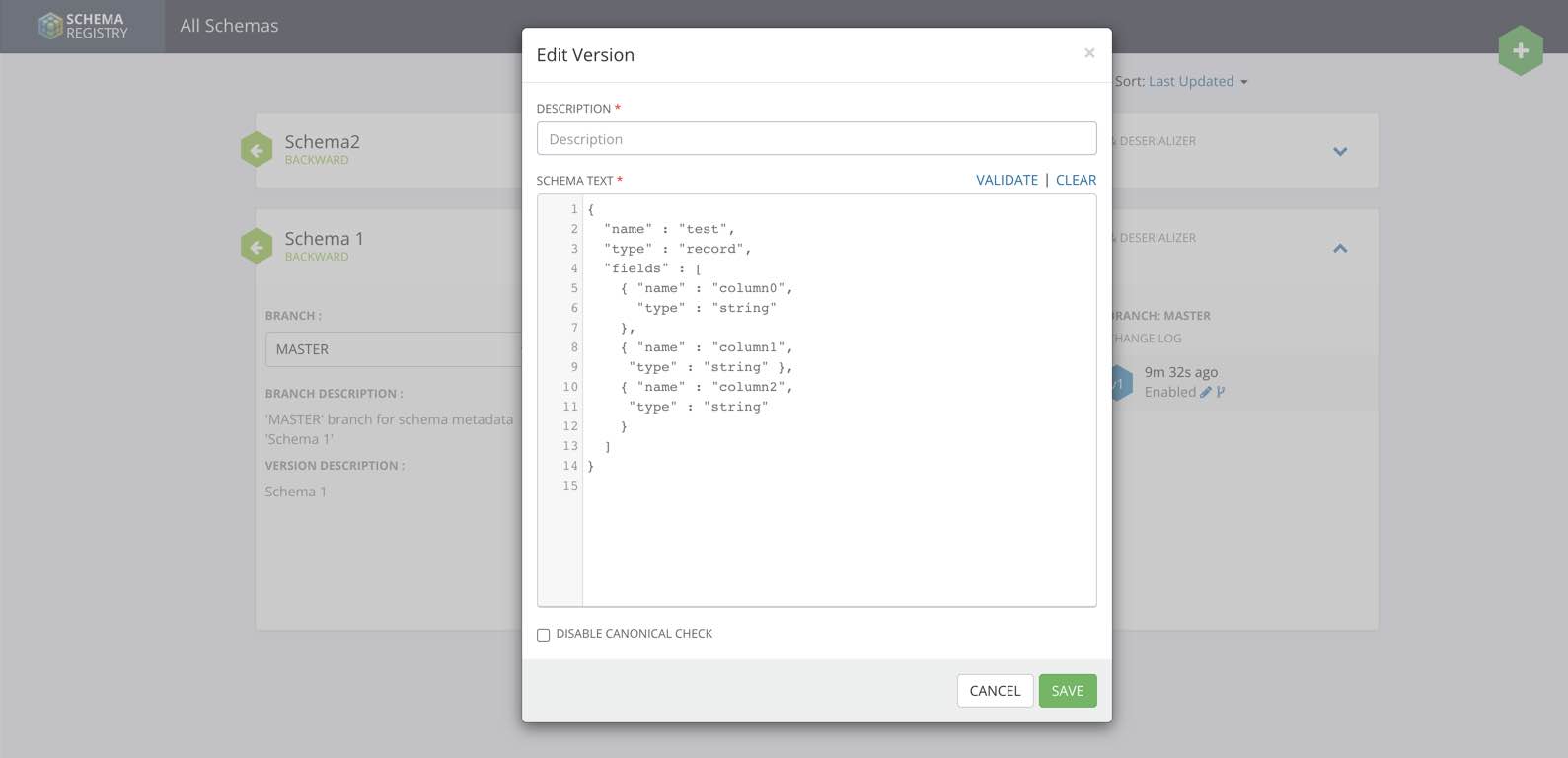The image size is (1568, 758).
Task: Click the Schema2 green hexagon icon
Action: click(257, 150)
